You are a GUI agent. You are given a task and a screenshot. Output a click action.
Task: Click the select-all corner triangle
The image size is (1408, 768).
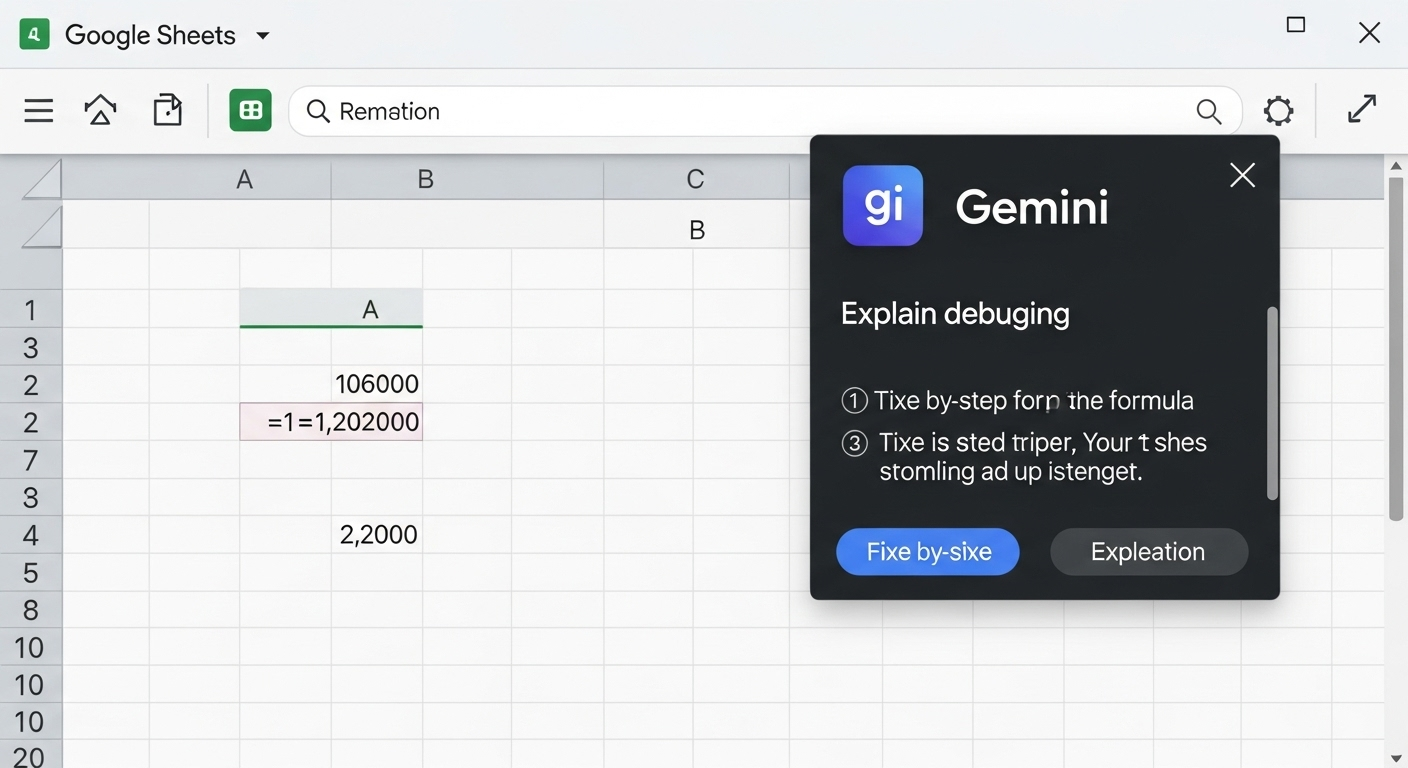[x=41, y=180]
